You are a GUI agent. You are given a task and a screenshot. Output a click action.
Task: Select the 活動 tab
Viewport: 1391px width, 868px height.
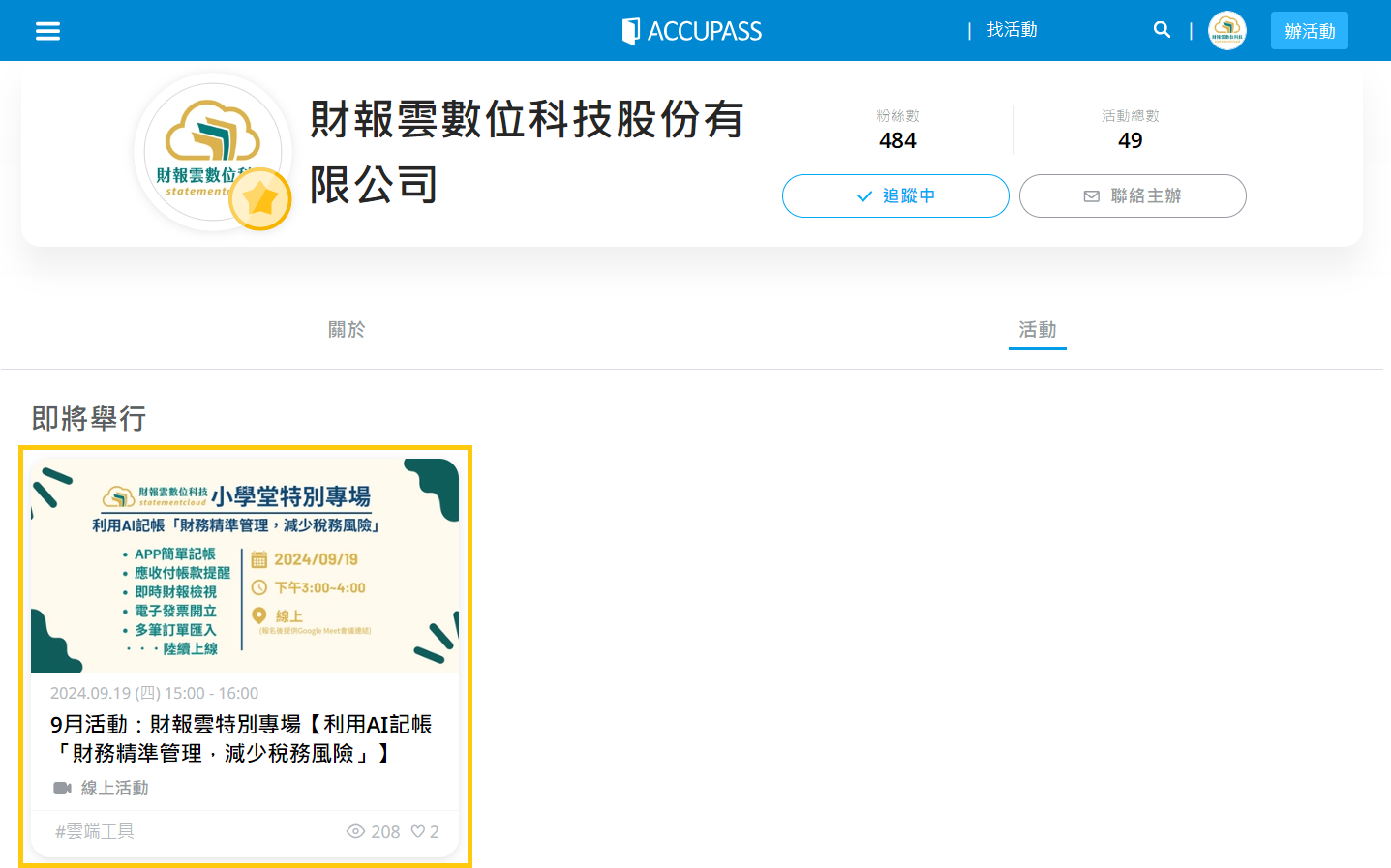pos(1038,330)
